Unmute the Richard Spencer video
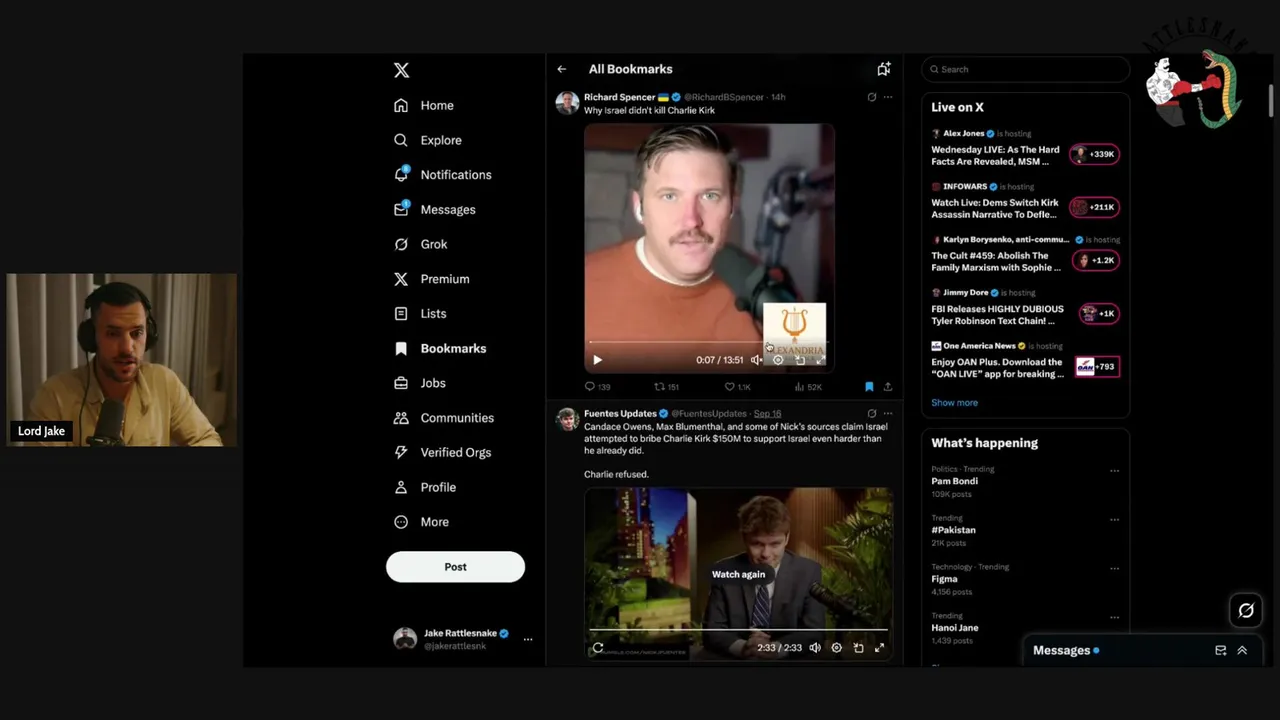This screenshot has width=1280, height=720. coord(756,360)
